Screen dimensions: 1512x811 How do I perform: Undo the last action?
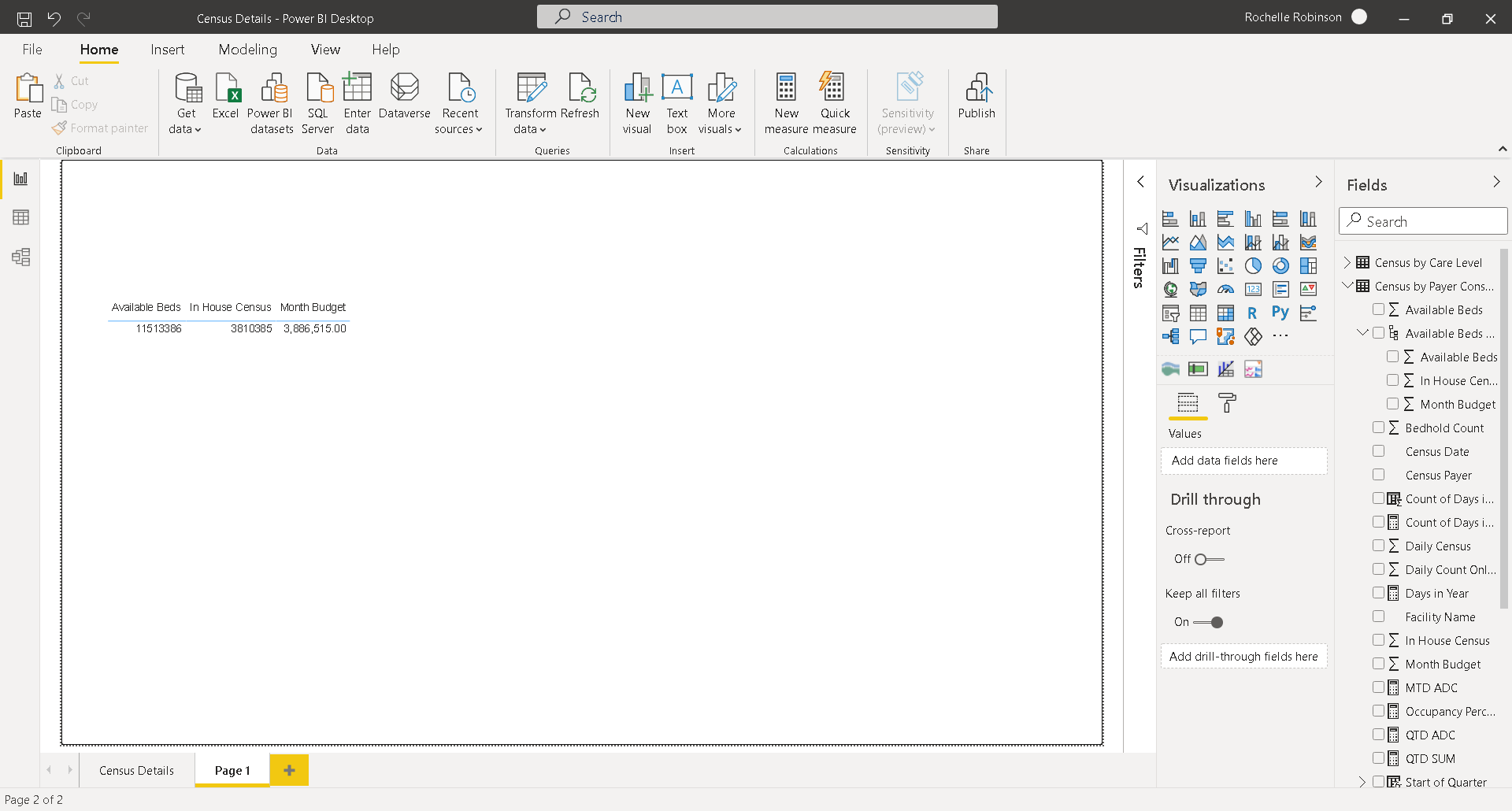tap(54, 18)
